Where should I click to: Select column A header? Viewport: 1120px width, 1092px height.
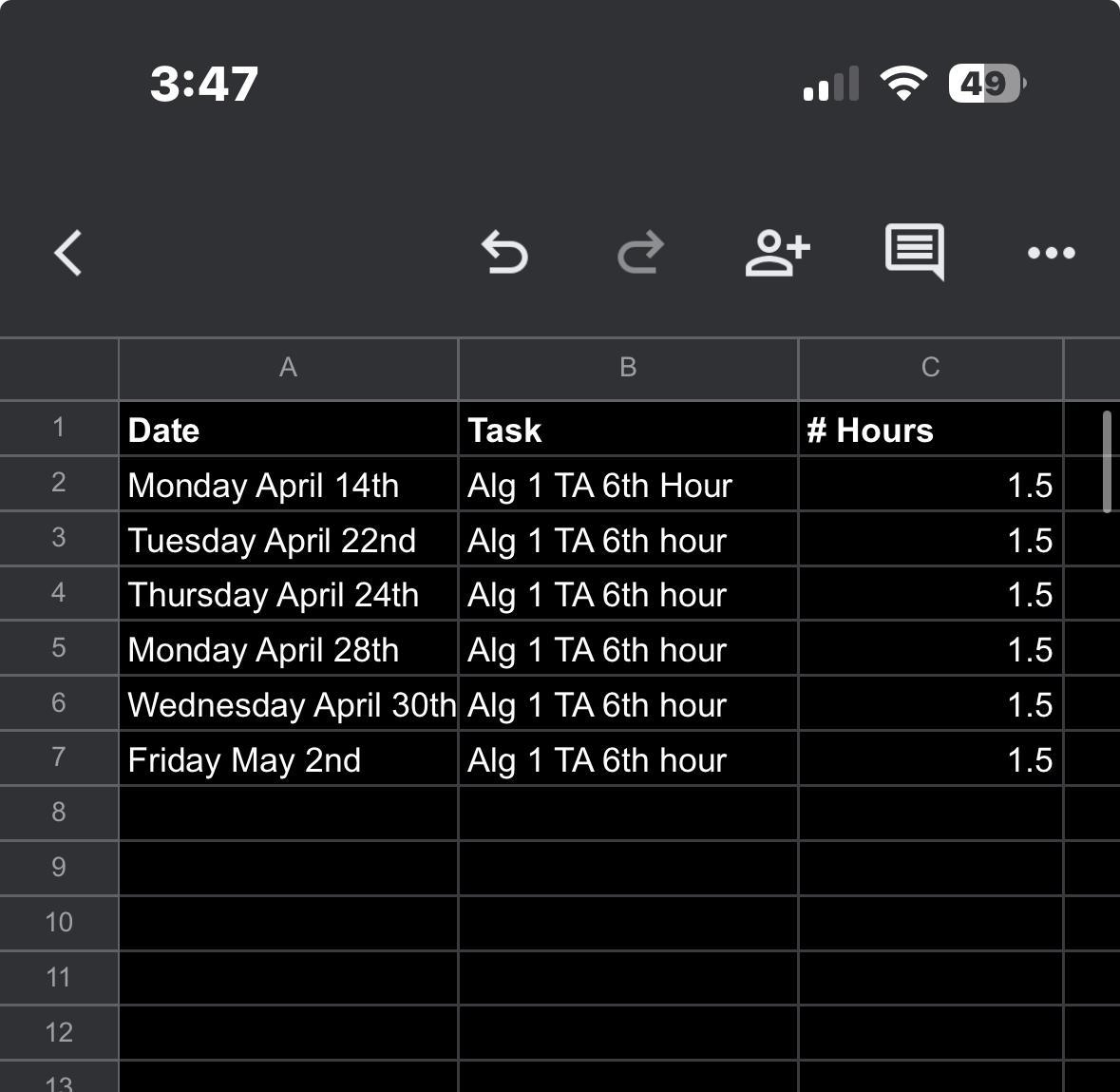[x=288, y=368]
